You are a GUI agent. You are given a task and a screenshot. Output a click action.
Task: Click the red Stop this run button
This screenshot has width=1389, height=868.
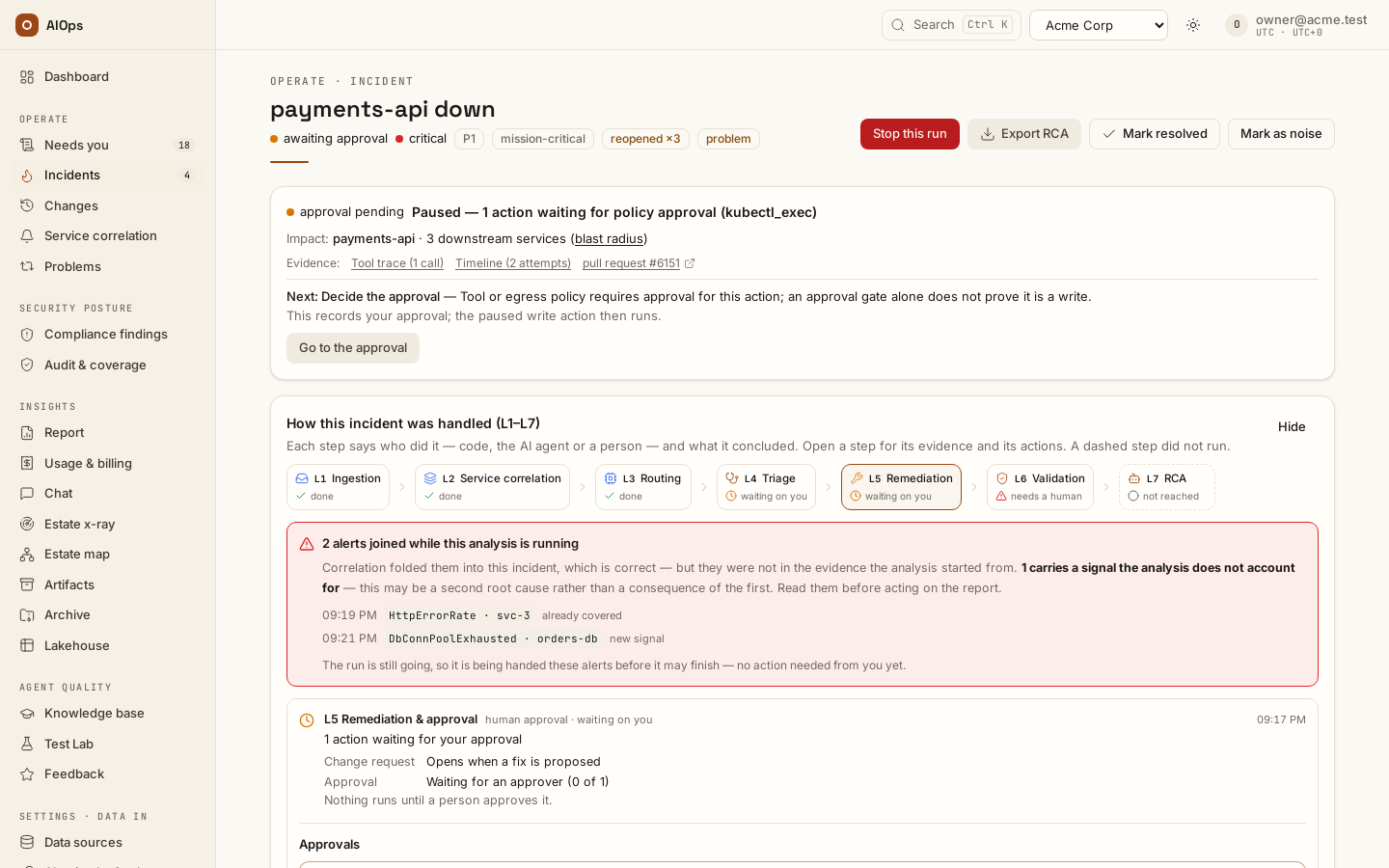click(x=910, y=134)
